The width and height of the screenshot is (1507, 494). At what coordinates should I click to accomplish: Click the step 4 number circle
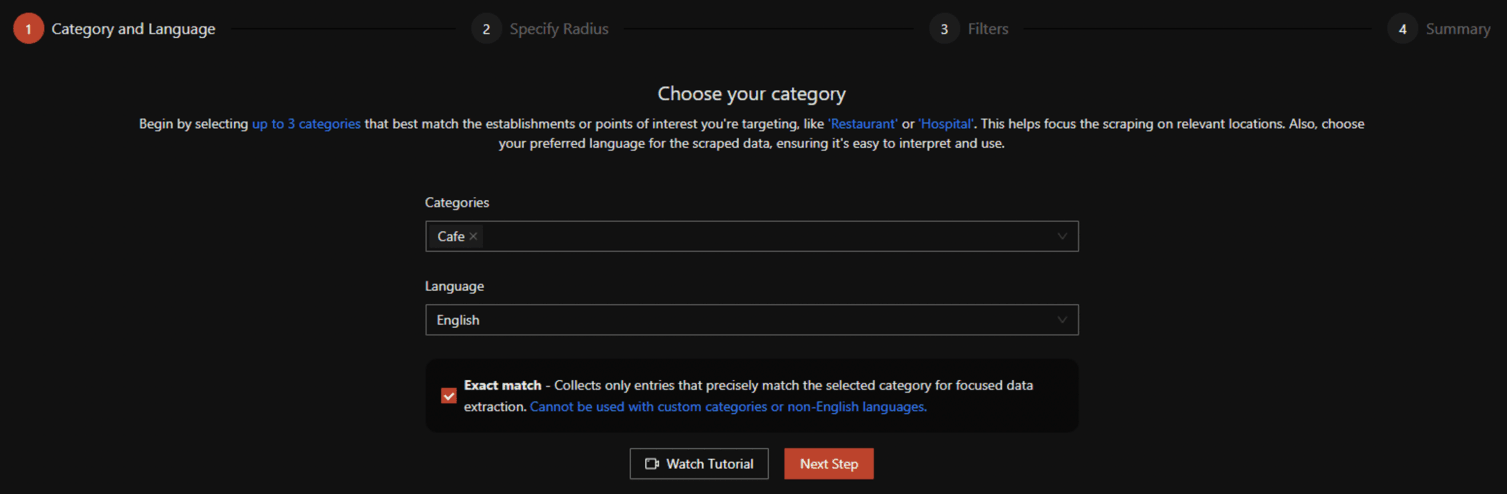coord(1402,29)
